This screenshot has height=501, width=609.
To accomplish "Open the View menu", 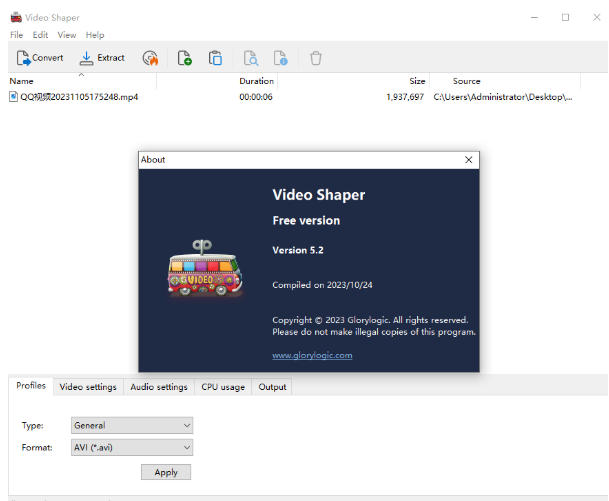I will pyautogui.click(x=67, y=35).
